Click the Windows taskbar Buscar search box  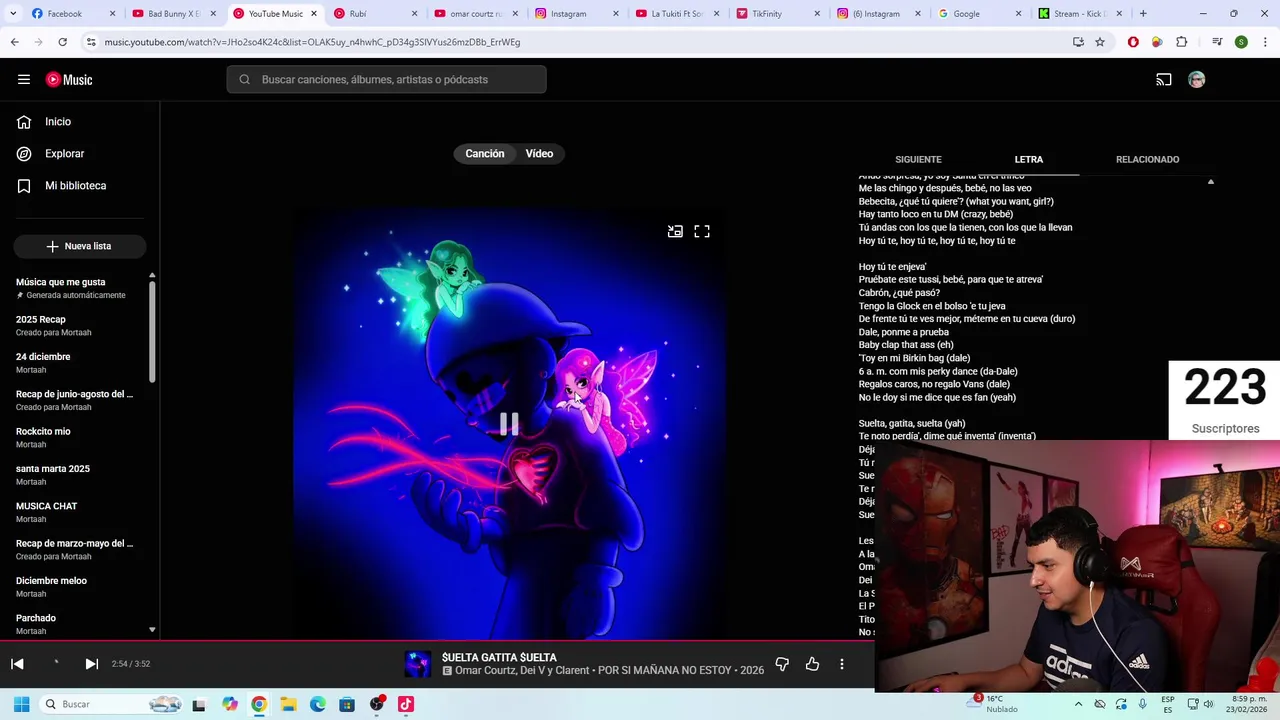click(x=112, y=705)
